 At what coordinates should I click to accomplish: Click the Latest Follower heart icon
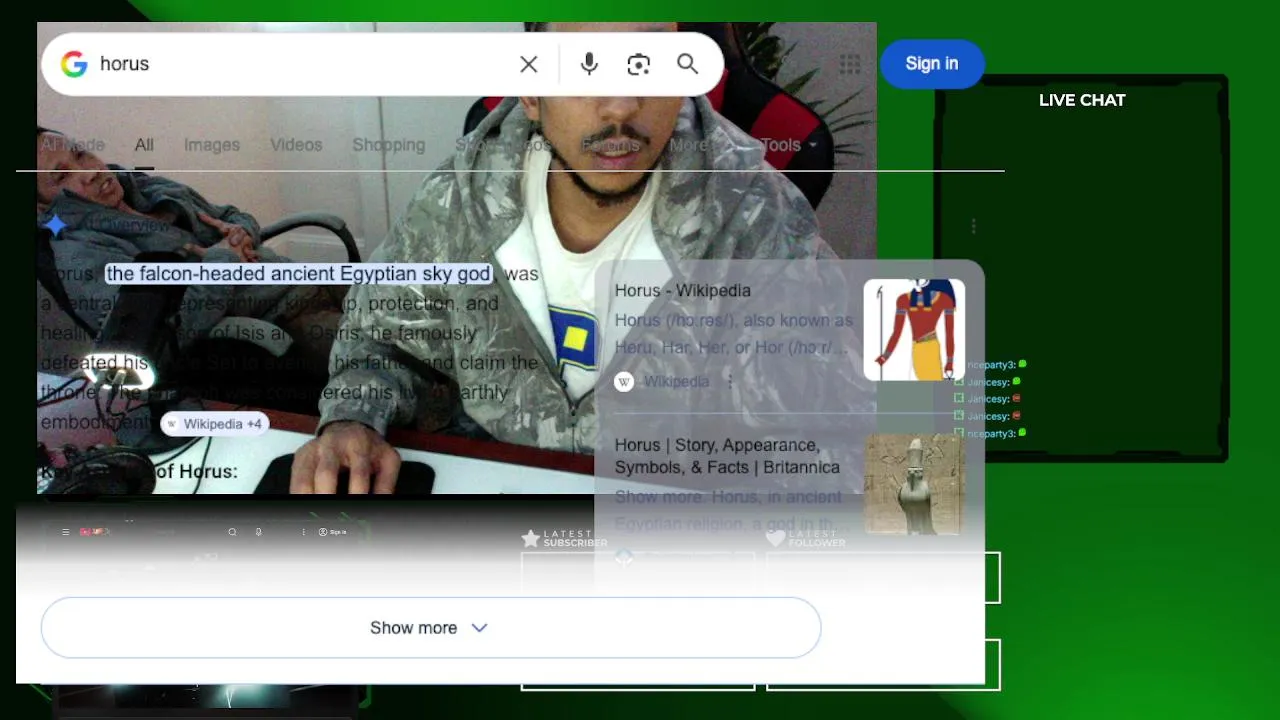pyautogui.click(x=775, y=539)
